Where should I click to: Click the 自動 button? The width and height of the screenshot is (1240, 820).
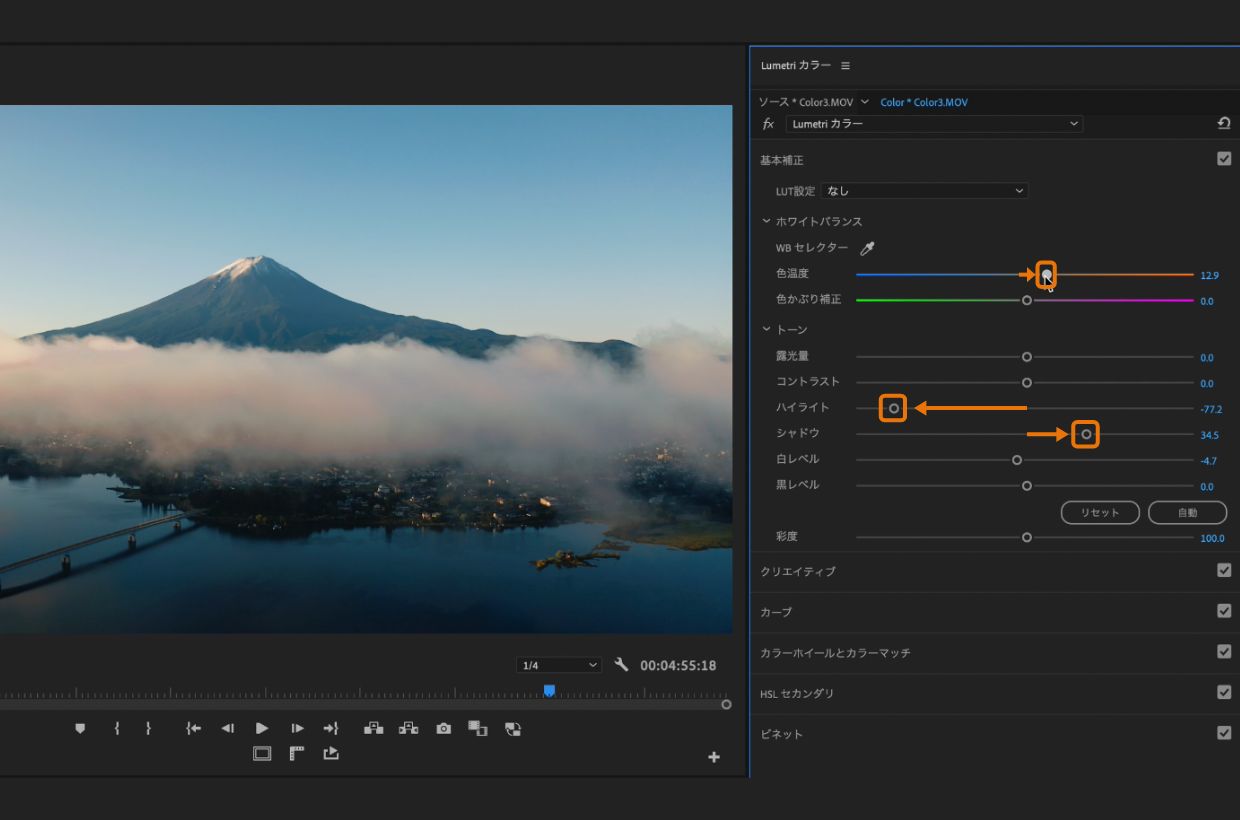pos(1187,512)
